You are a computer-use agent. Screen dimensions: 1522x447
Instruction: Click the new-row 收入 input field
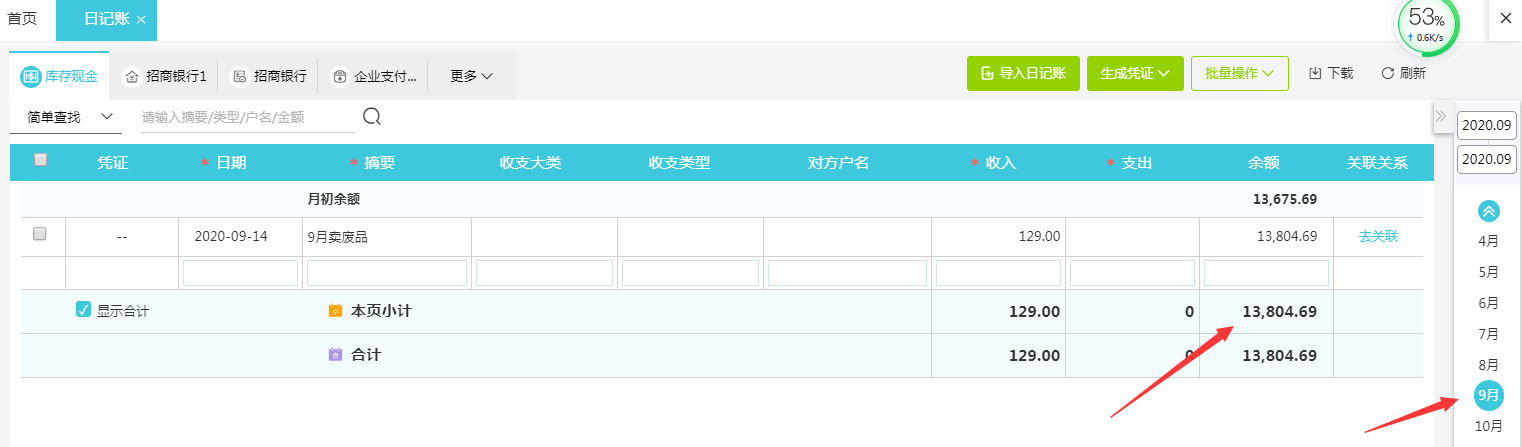point(998,273)
